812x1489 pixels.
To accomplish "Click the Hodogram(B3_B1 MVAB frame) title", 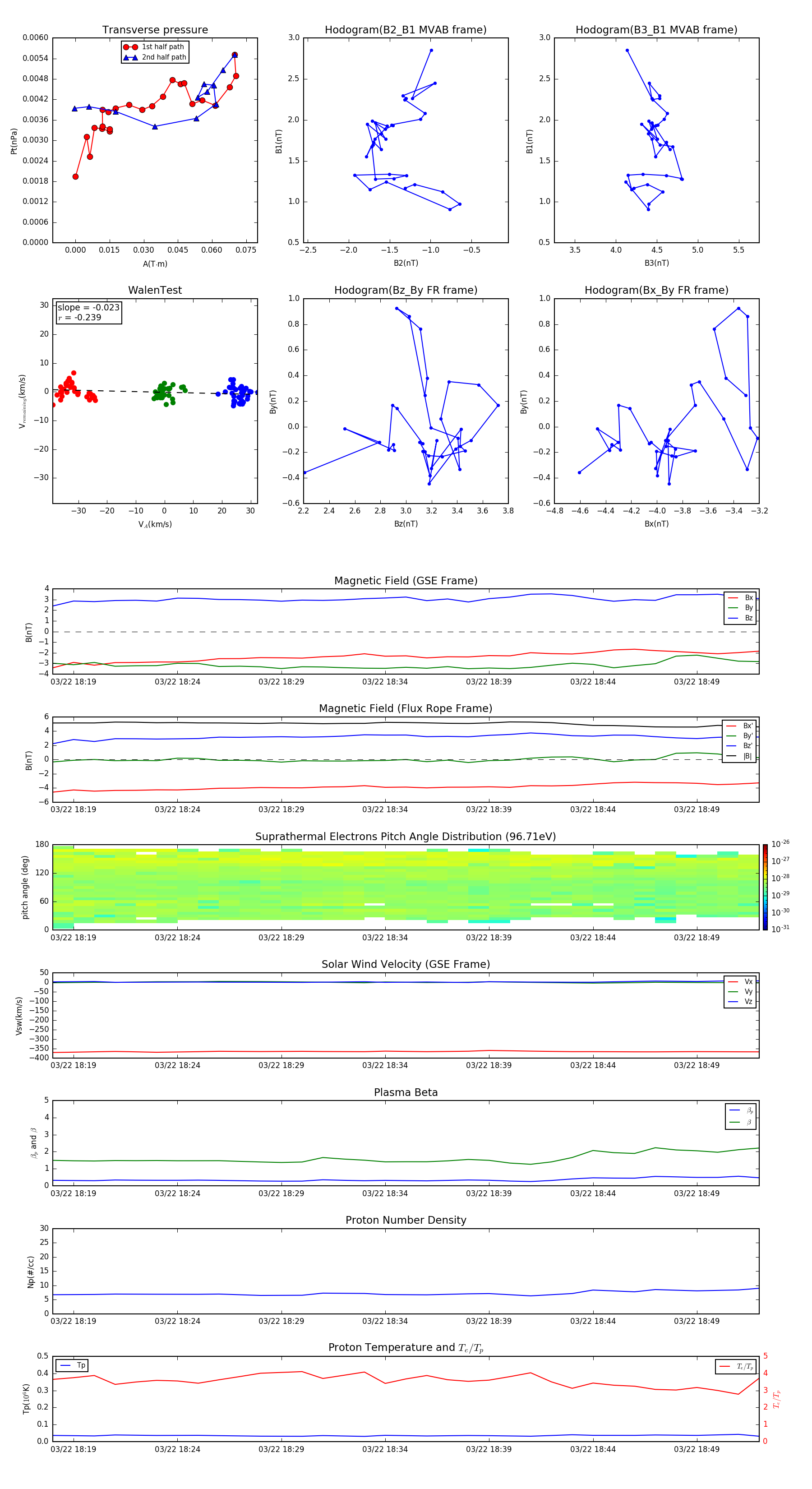I will tap(656, 30).
